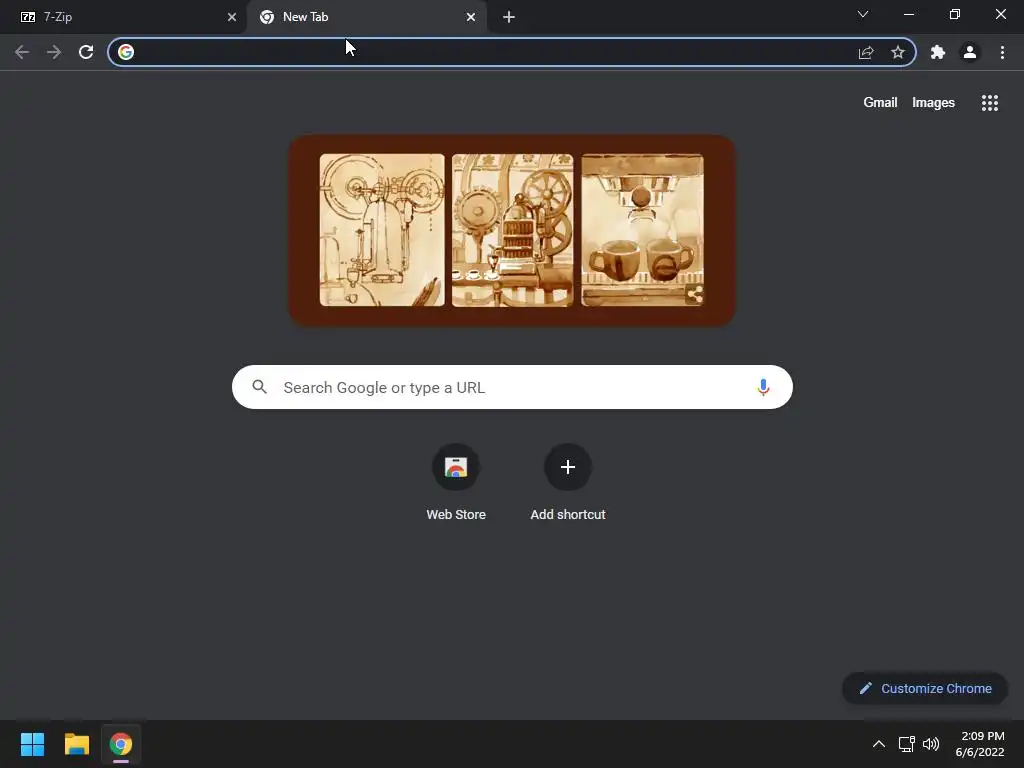The height and width of the screenshot is (768, 1024).
Task: Minimize the Chrome window
Action: tap(909, 14)
